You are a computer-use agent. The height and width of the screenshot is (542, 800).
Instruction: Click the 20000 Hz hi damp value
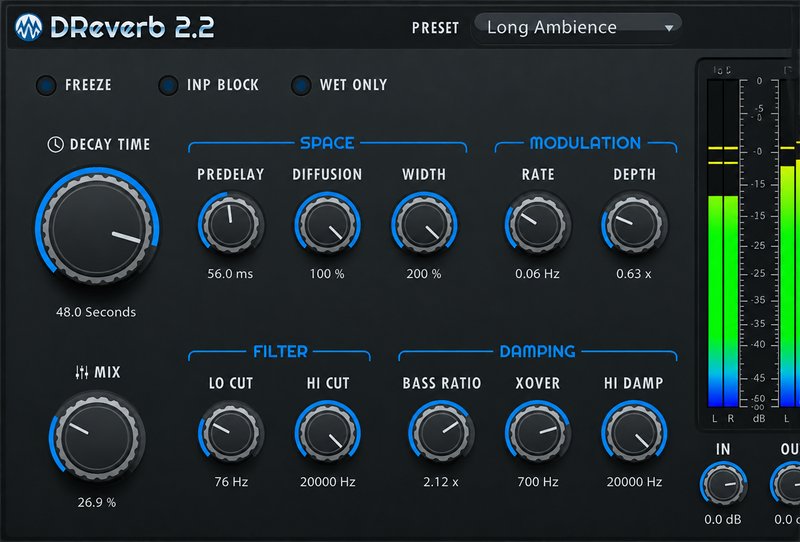click(634, 482)
